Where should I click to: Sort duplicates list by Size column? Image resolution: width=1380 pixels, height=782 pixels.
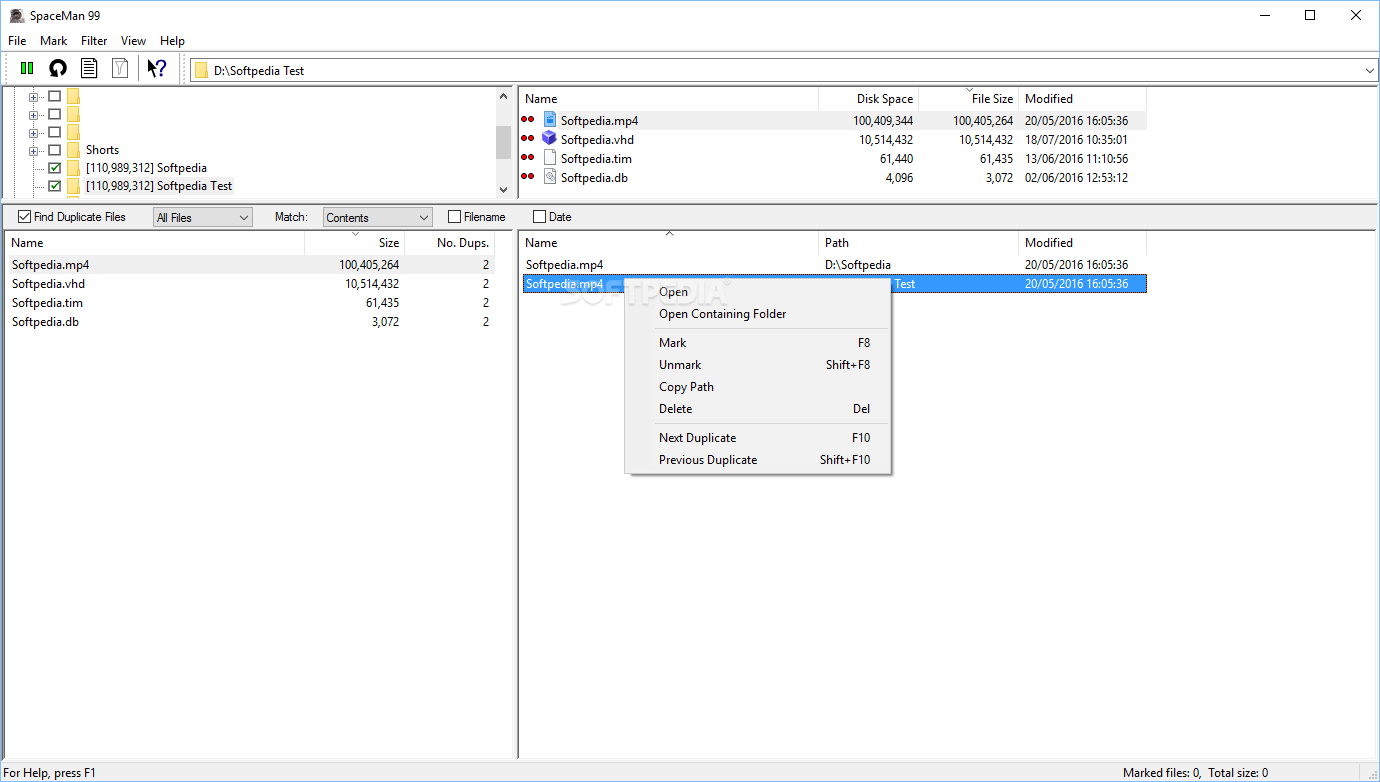(x=354, y=243)
